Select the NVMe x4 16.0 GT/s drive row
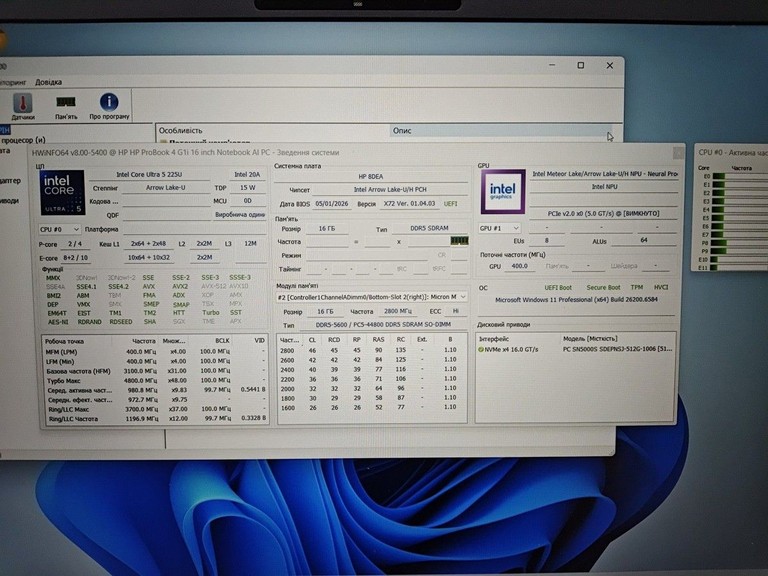This screenshot has height=576, width=768. tap(576, 349)
